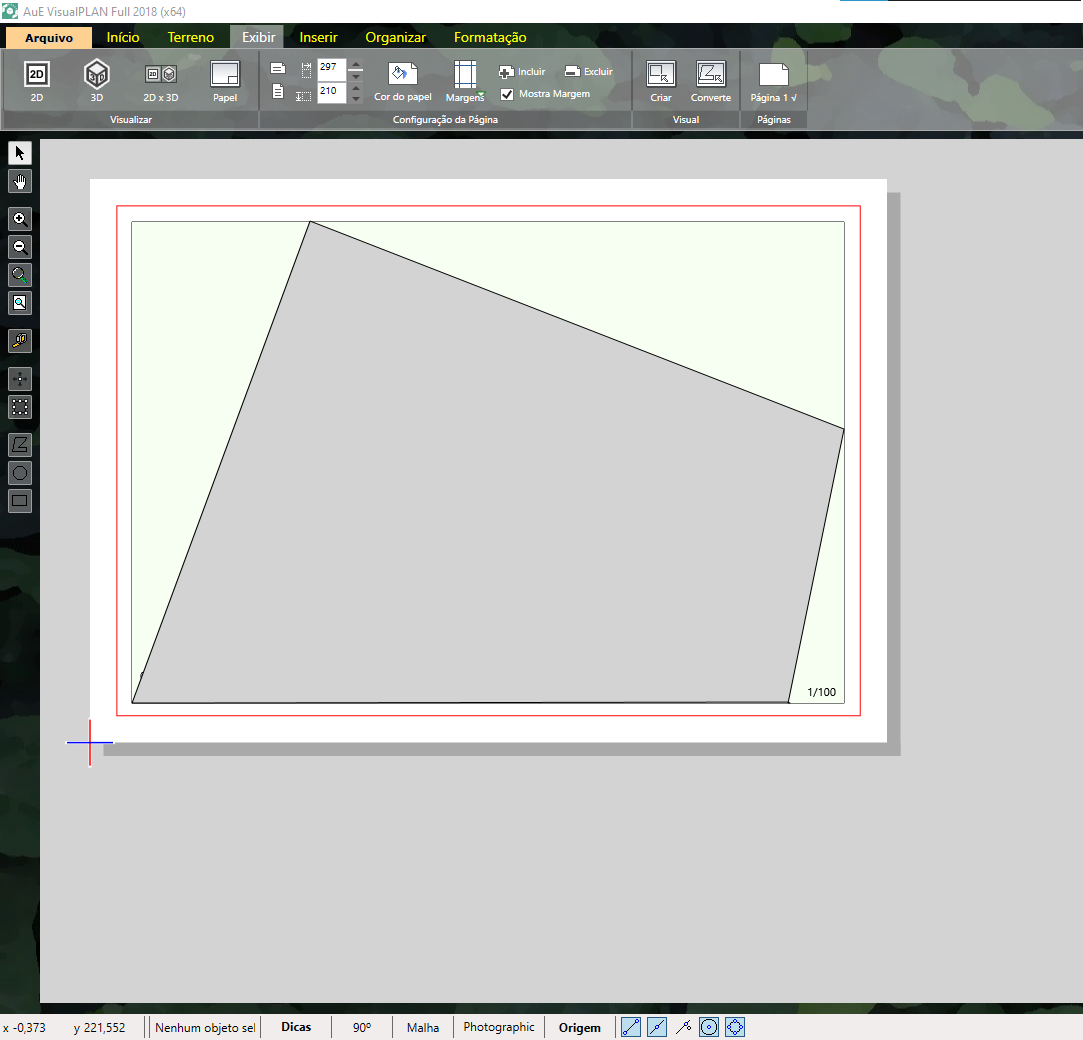Screen dimensions: 1083x1040
Task: Open the Cor do papel color picker
Action: tap(403, 82)
